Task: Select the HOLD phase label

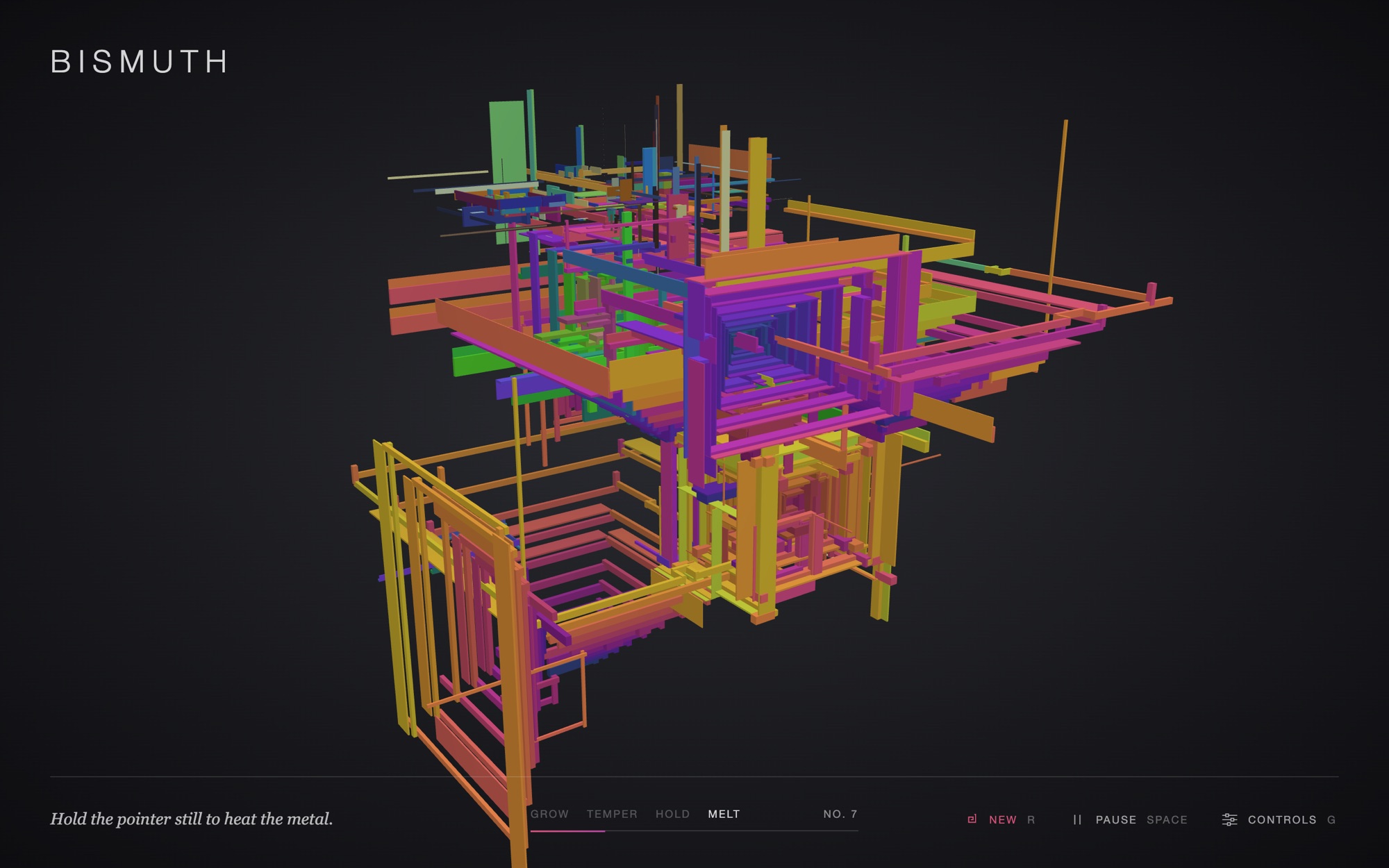Action: coord(672,814)
